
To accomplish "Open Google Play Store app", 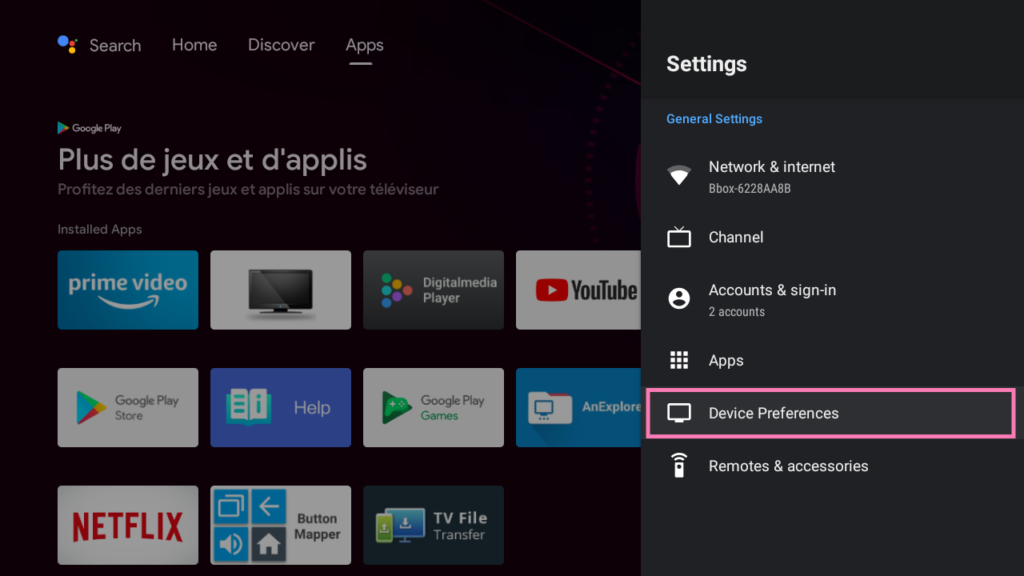I will coord(128,408).
